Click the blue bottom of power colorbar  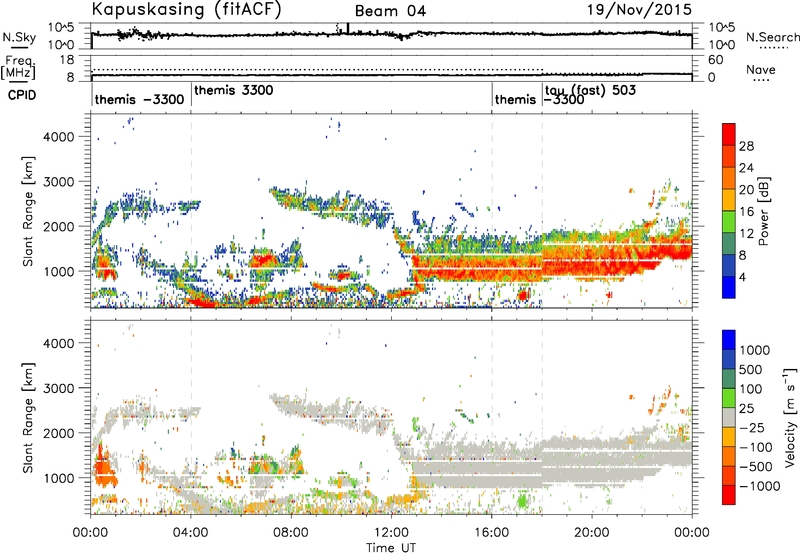point(729,287)
